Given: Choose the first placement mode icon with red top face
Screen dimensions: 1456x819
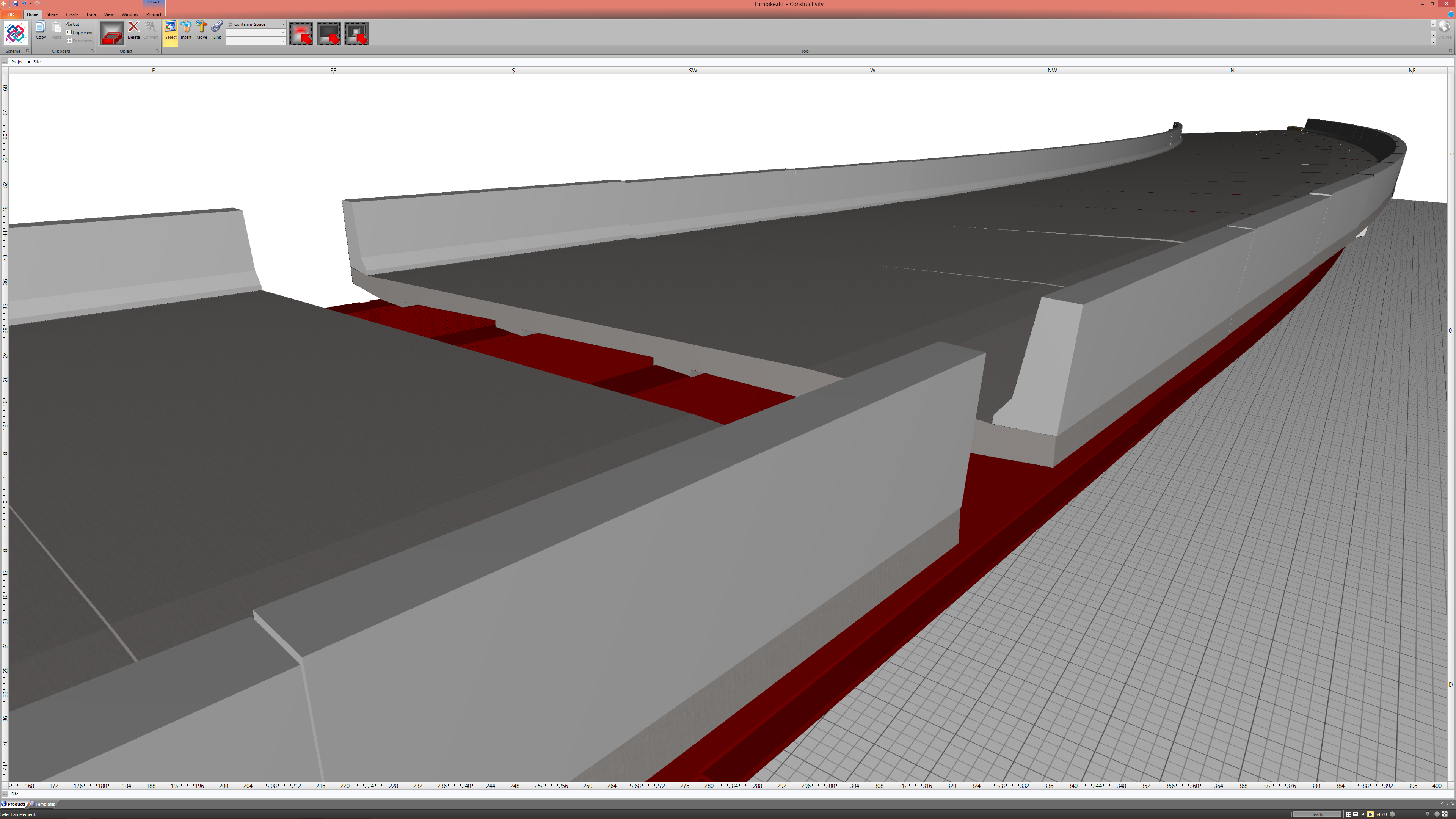Looking at the screenshot, I should 301,33.
